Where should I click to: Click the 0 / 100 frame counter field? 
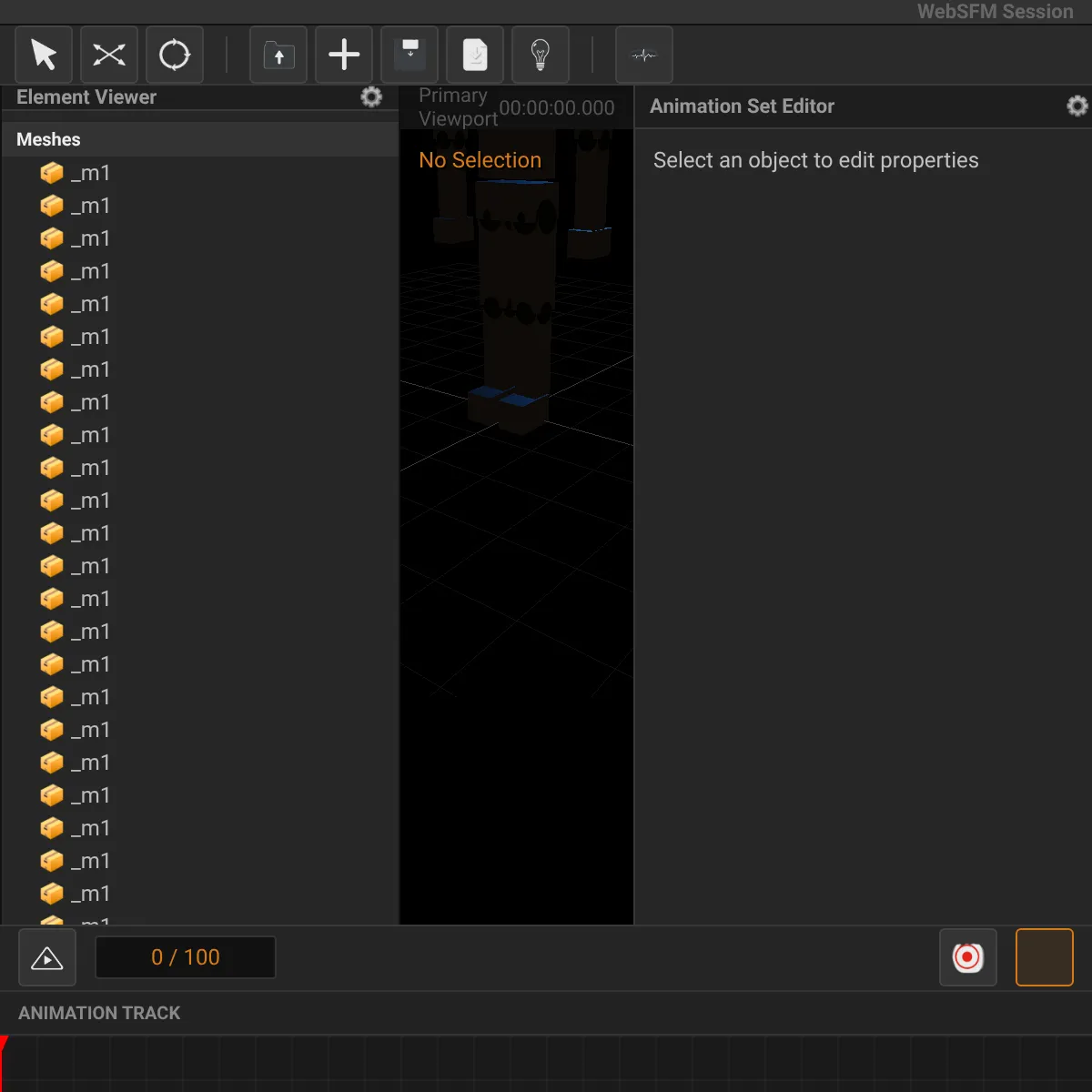185,956
